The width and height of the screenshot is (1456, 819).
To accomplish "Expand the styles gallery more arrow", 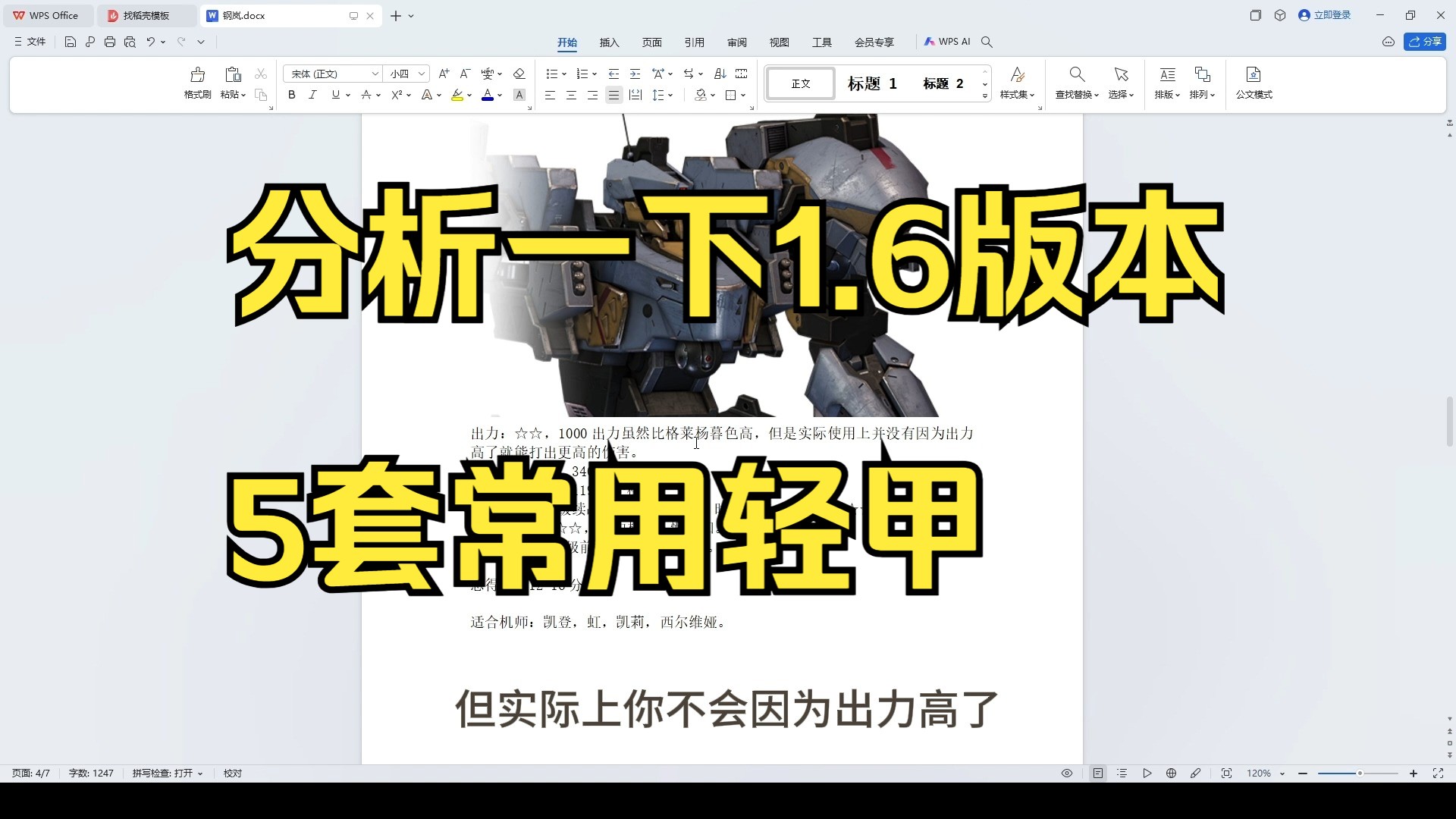I will point(985,96).
